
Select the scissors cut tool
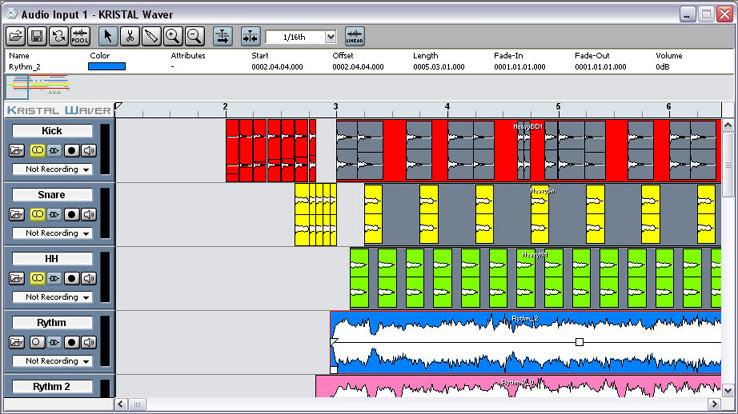pos(130,36)
